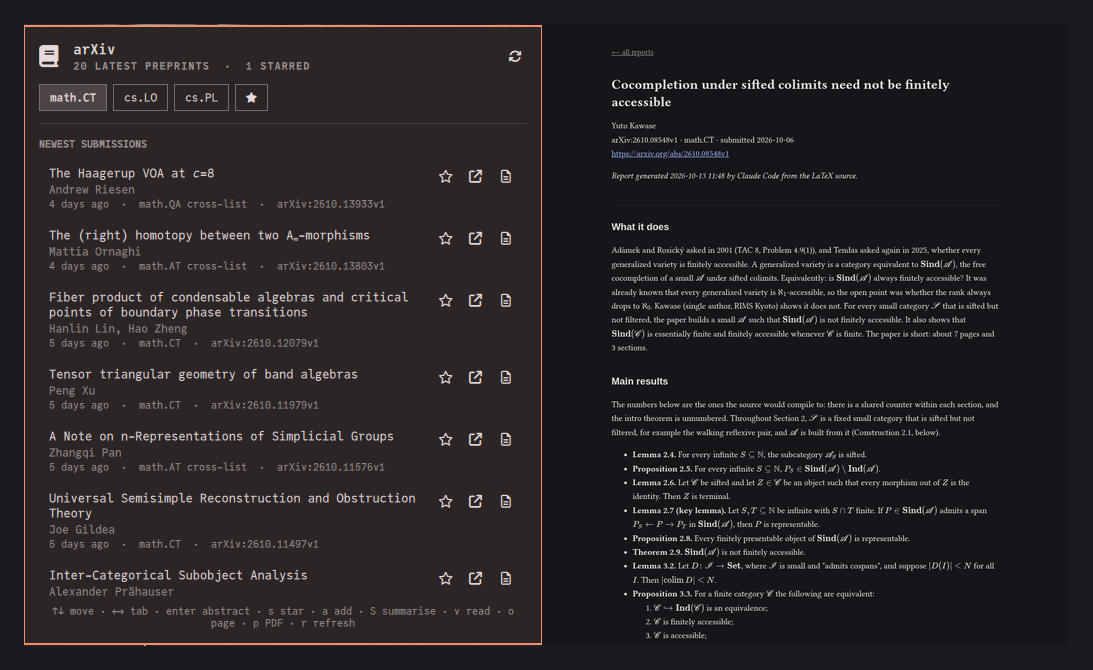Image resolution: width=1093 pixels, height=670 pixels.
Task: Go back via all reports link
Action: click(632, 52)
